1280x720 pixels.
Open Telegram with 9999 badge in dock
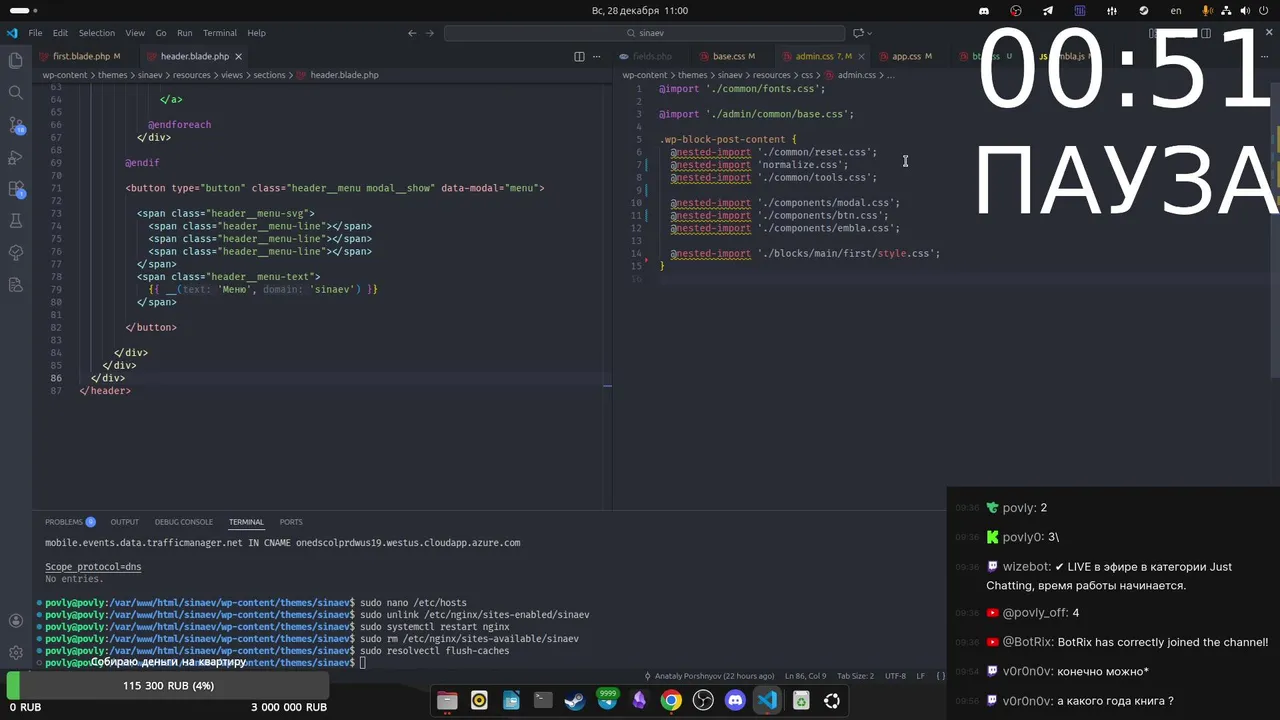[x=607, y=700]
